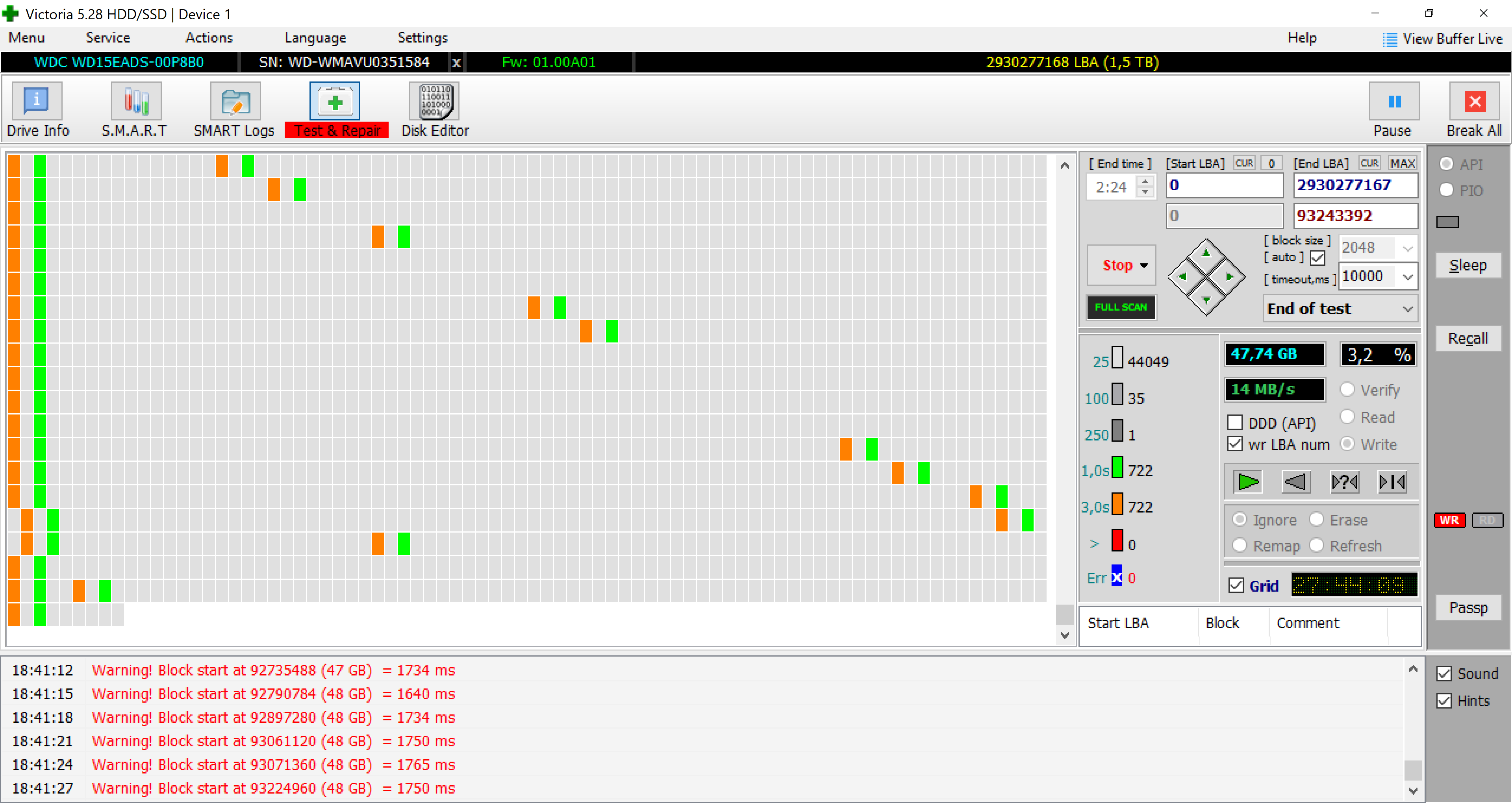Open the Disk Editor

coord(435,110)
